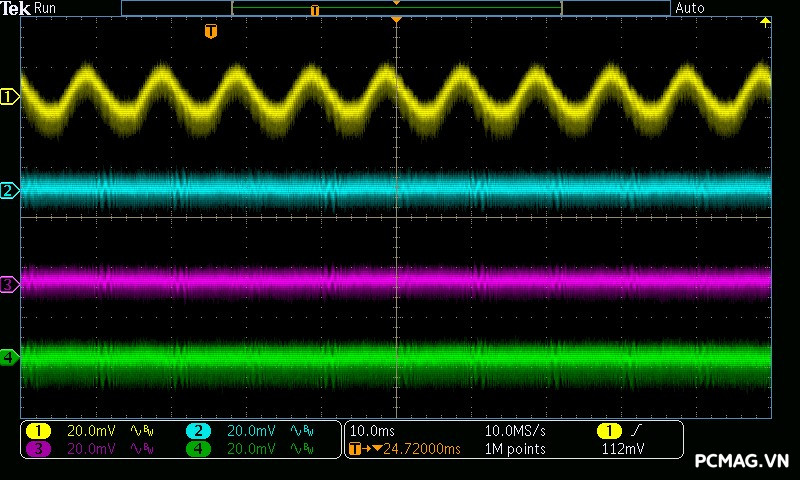800x480 pixels.
Task: Click the 112mV trigger level readout
Action: coord(622,449)
